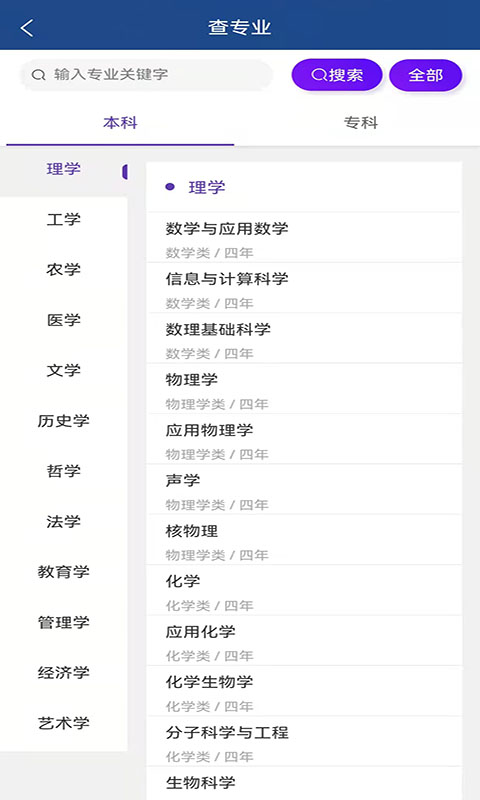
Task: Open the 化学 major entry
Action: [x=304, y=591]
